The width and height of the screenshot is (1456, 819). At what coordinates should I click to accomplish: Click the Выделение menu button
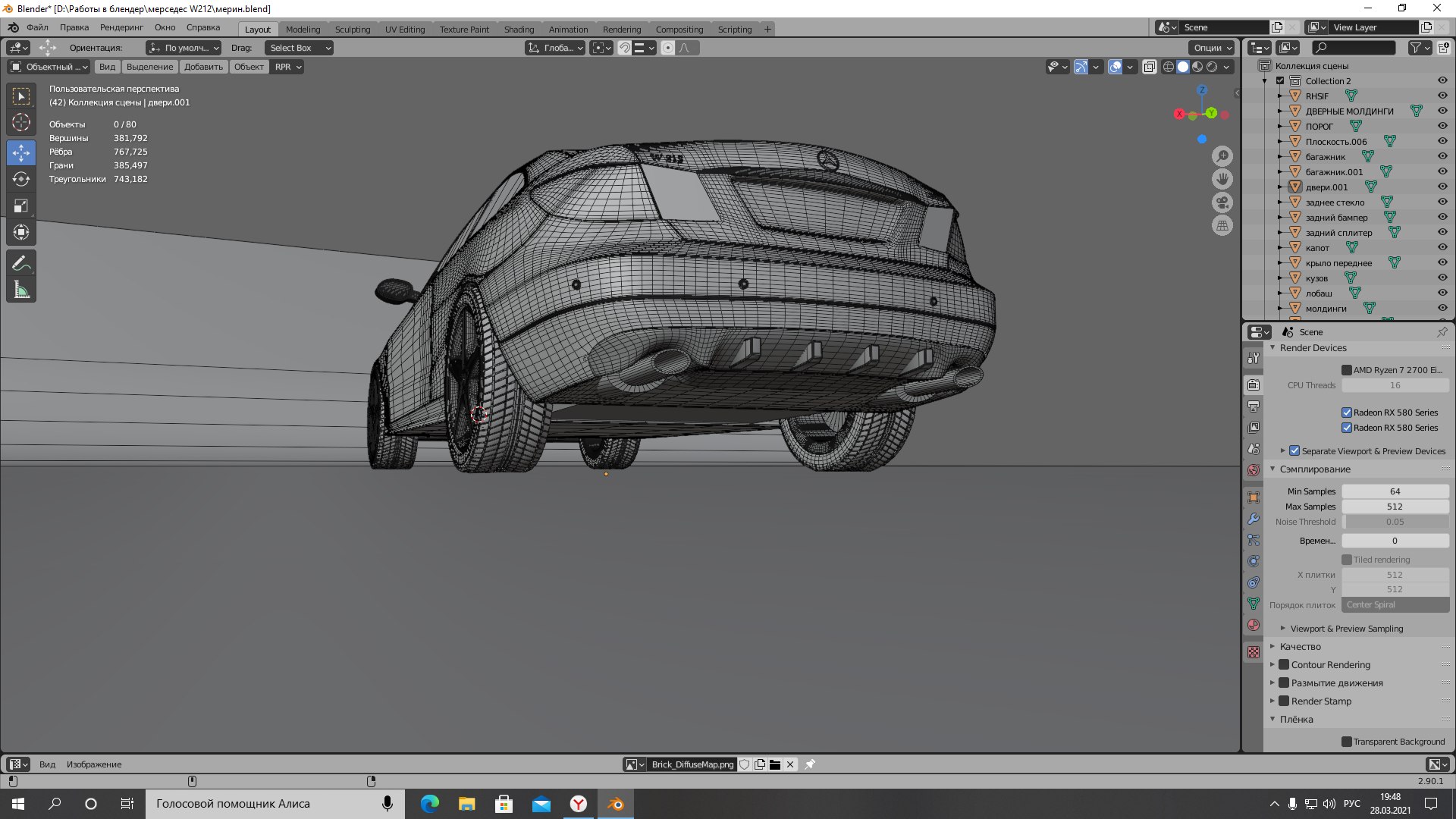pos(149,67)
